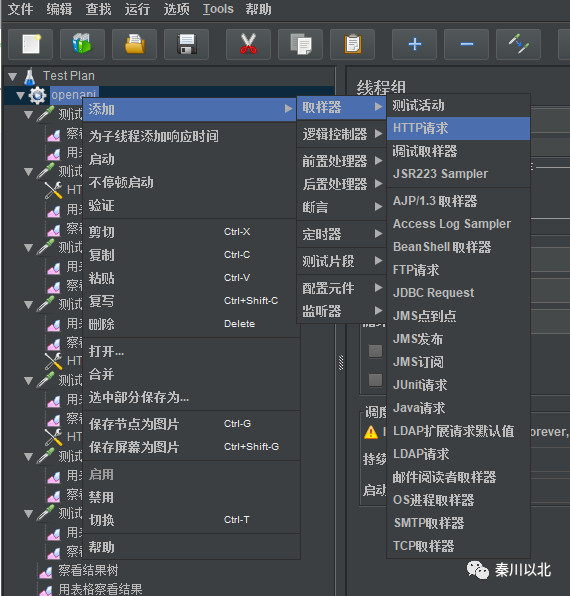Click the Toggle enable/disable toolbar icon

tap(518, 44)
